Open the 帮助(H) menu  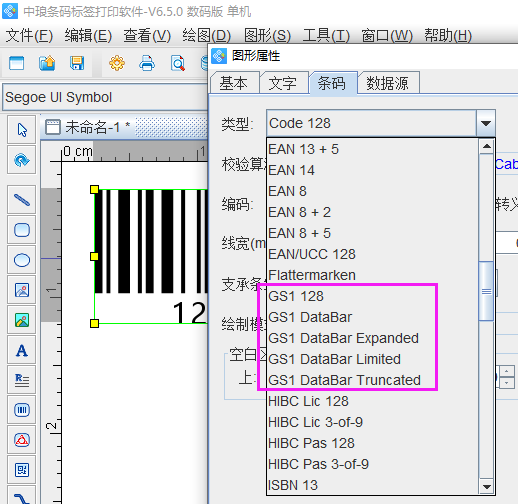point(448,35)
